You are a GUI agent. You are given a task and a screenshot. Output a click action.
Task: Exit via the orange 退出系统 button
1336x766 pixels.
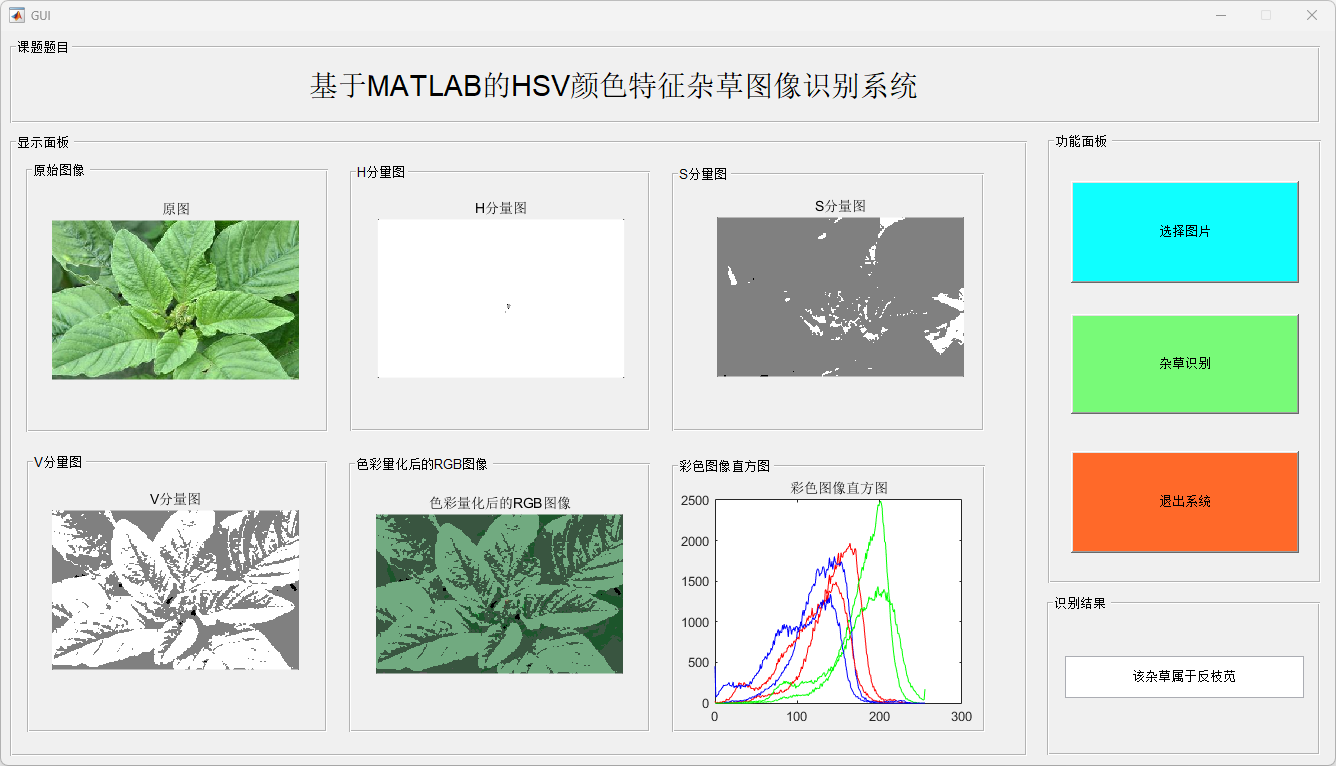pyautogui.click(x=1184, y=502)
